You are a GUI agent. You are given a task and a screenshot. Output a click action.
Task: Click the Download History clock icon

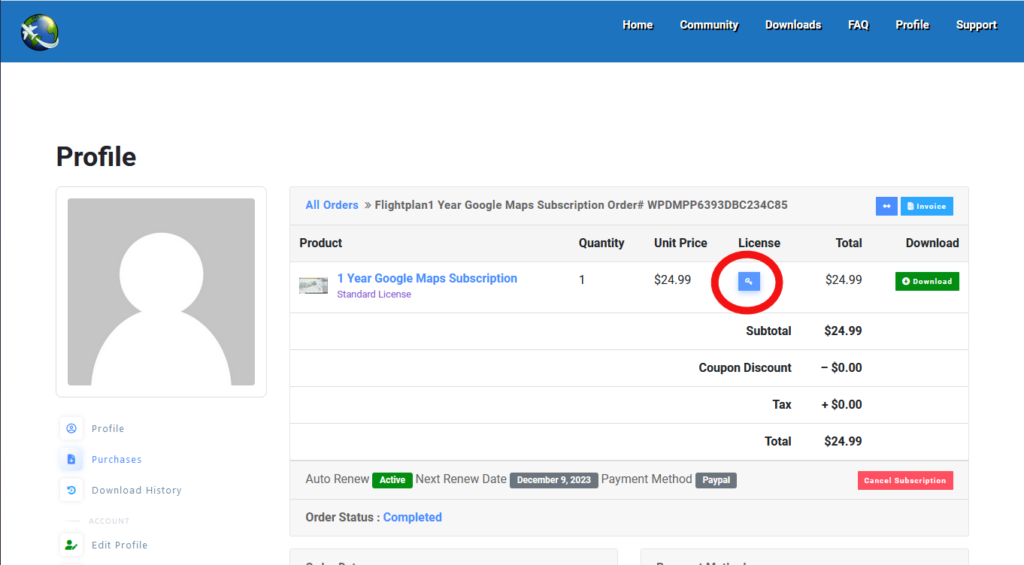point(71,491)
